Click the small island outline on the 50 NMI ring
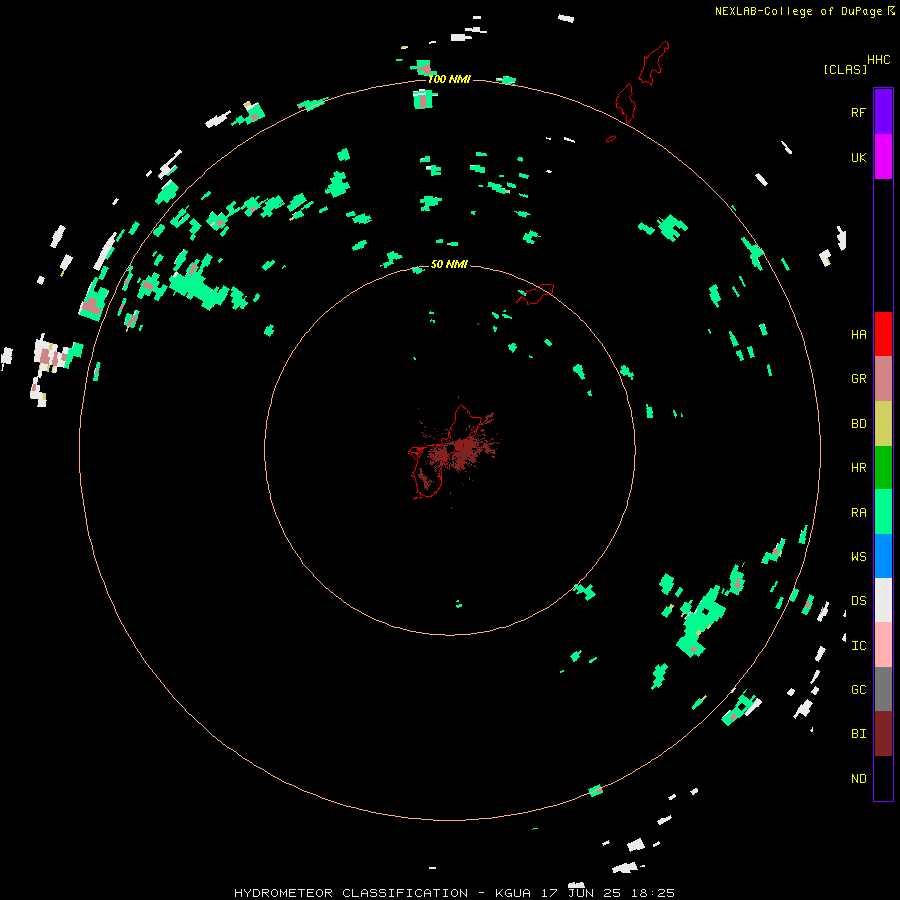Viewport: 900px width, 900px height. click(x=536, y=294)
